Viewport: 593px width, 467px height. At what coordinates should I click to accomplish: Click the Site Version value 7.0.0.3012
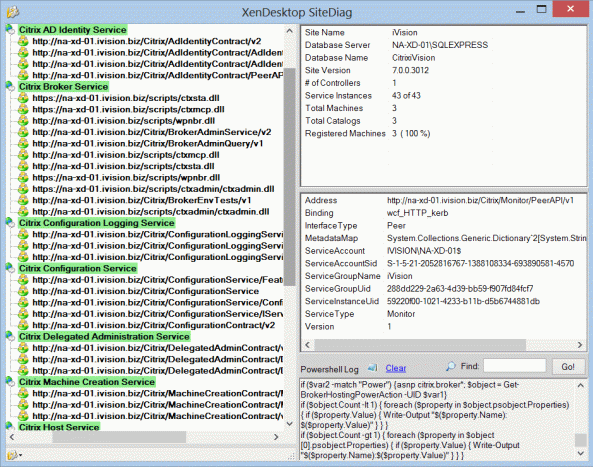click(x=410, y=70)
